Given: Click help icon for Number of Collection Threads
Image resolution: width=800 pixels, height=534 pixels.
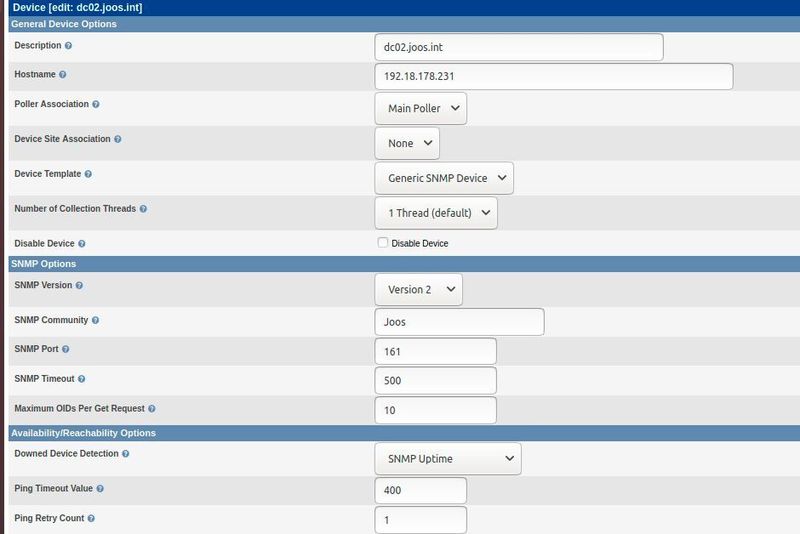Looking at the screenshot, I should click(x=143, y=209).
